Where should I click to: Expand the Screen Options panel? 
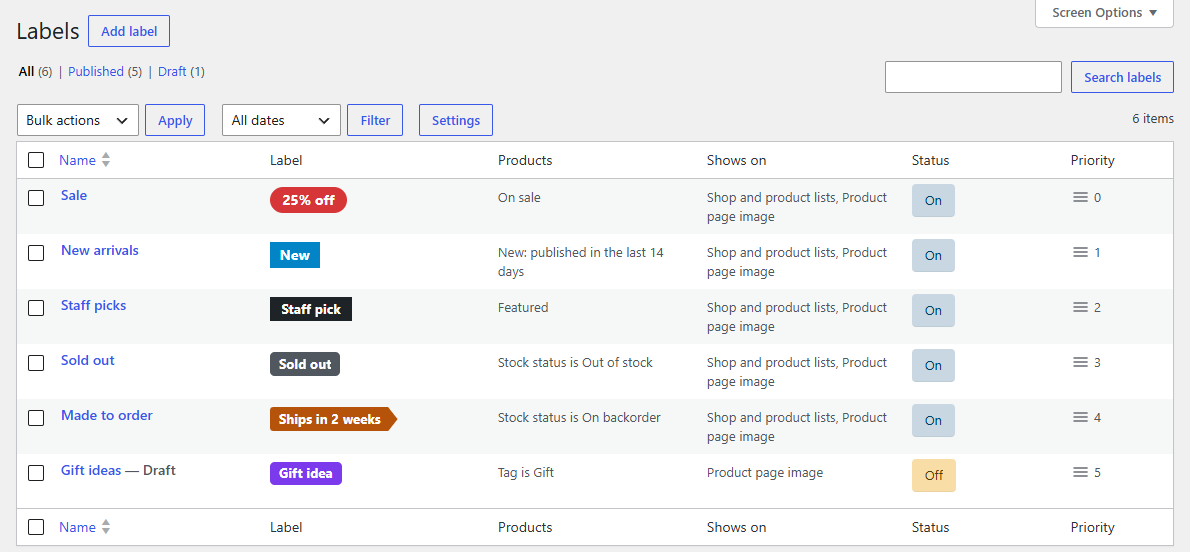[1104, 13]
